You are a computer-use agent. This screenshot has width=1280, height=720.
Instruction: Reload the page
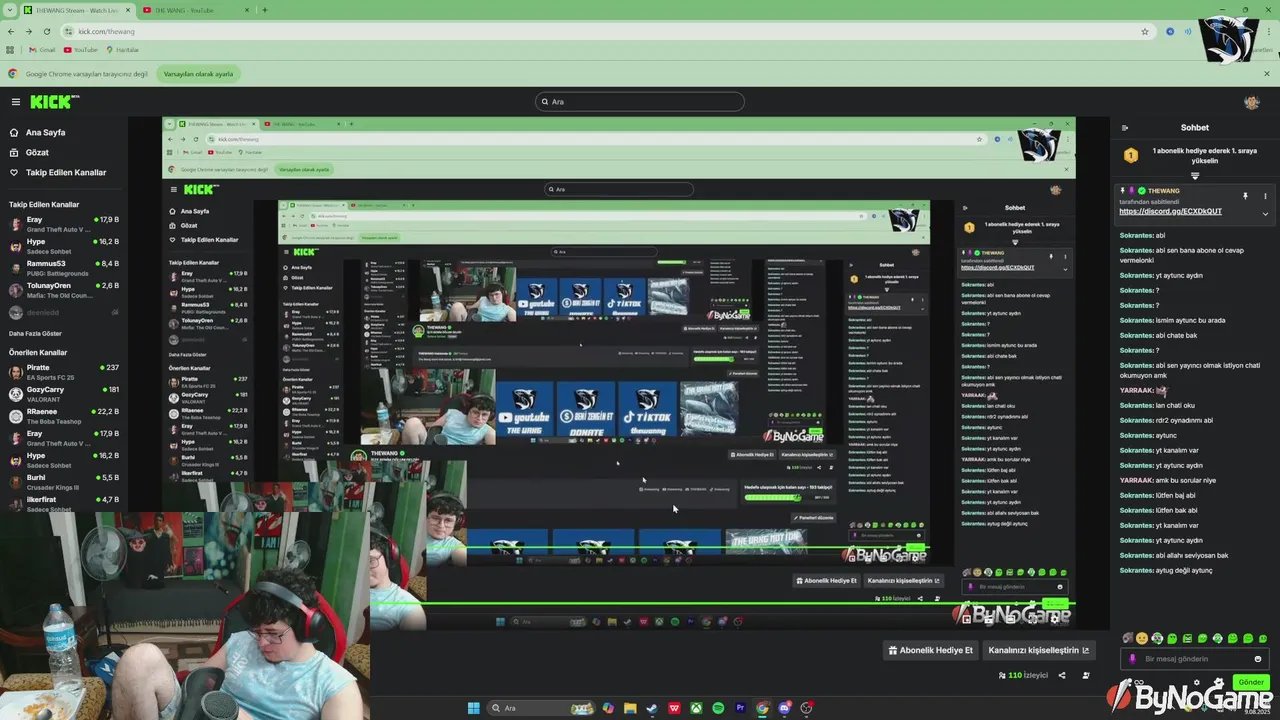click(47, 31)
